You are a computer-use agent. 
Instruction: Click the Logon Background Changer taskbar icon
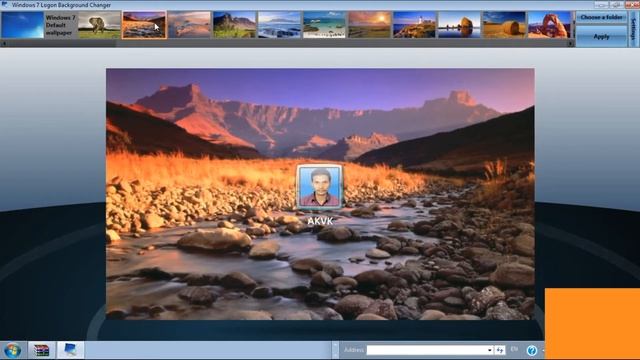point(70,350)
